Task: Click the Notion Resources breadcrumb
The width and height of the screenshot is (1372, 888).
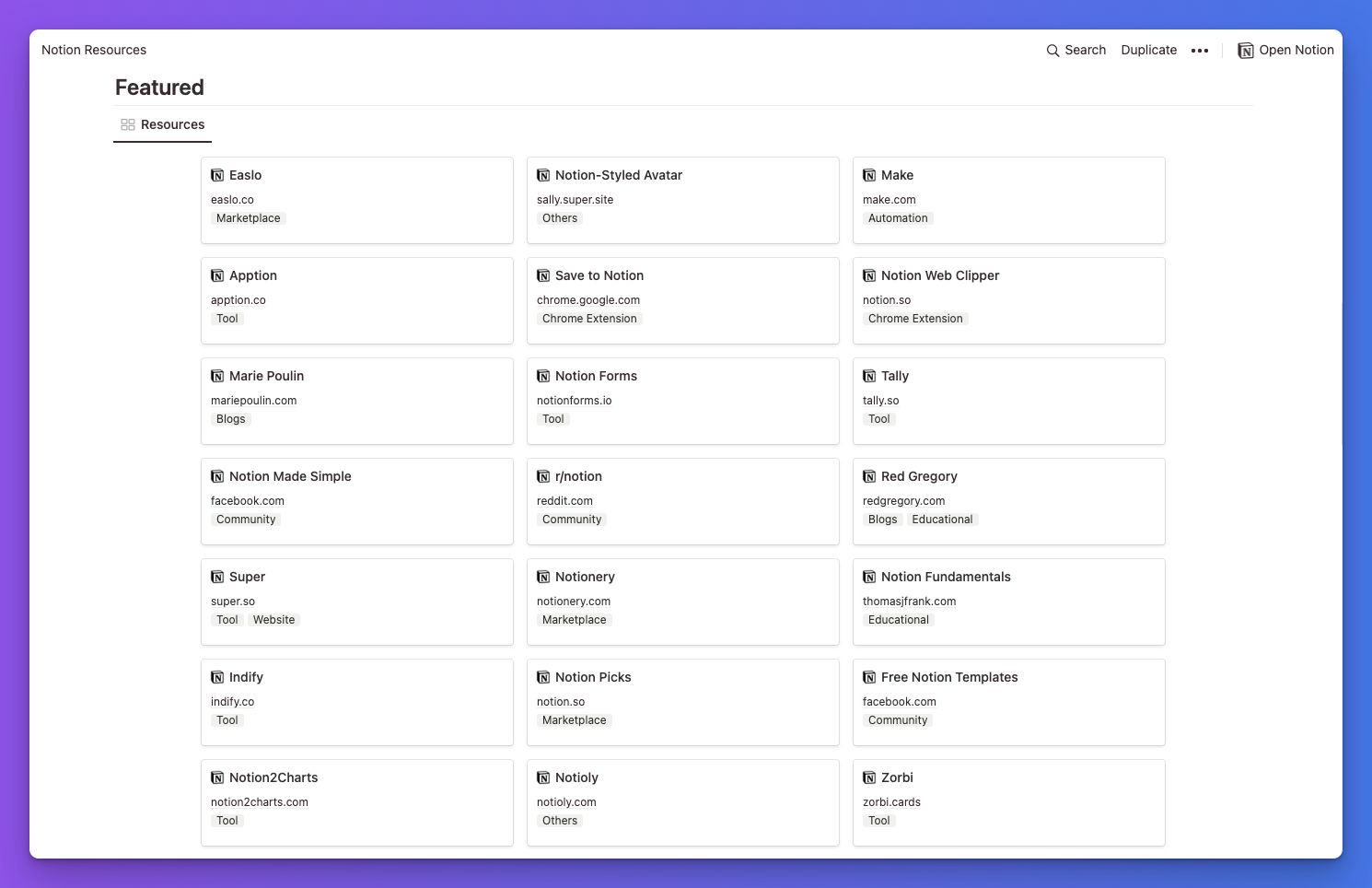Action: [93, 50]
